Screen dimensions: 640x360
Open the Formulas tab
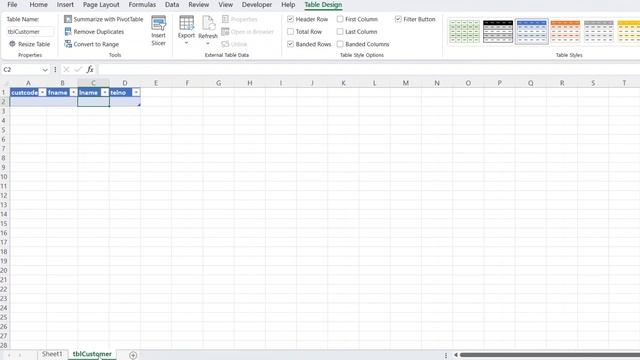point(142,4)
